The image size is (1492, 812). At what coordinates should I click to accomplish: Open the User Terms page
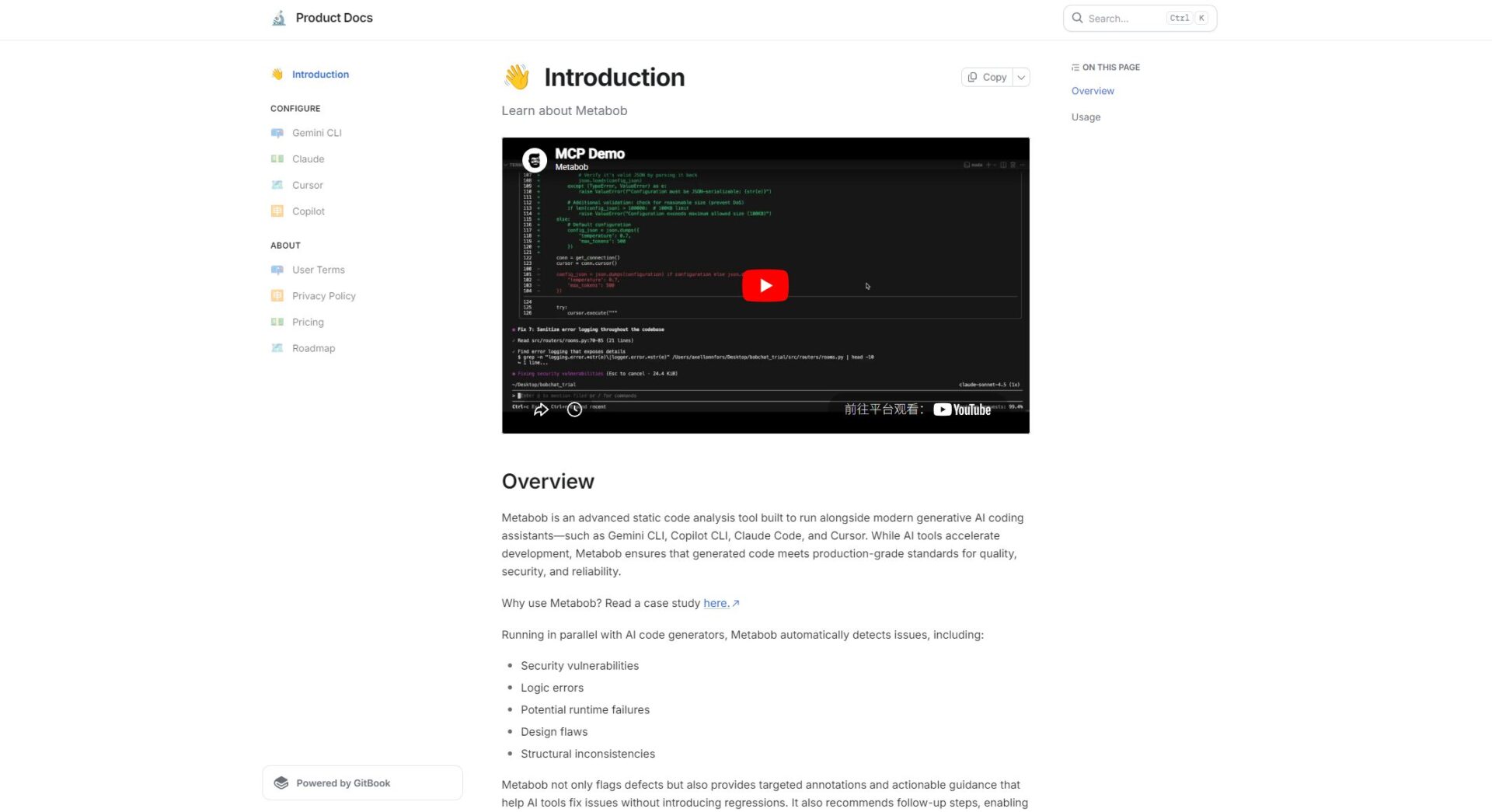319,270
